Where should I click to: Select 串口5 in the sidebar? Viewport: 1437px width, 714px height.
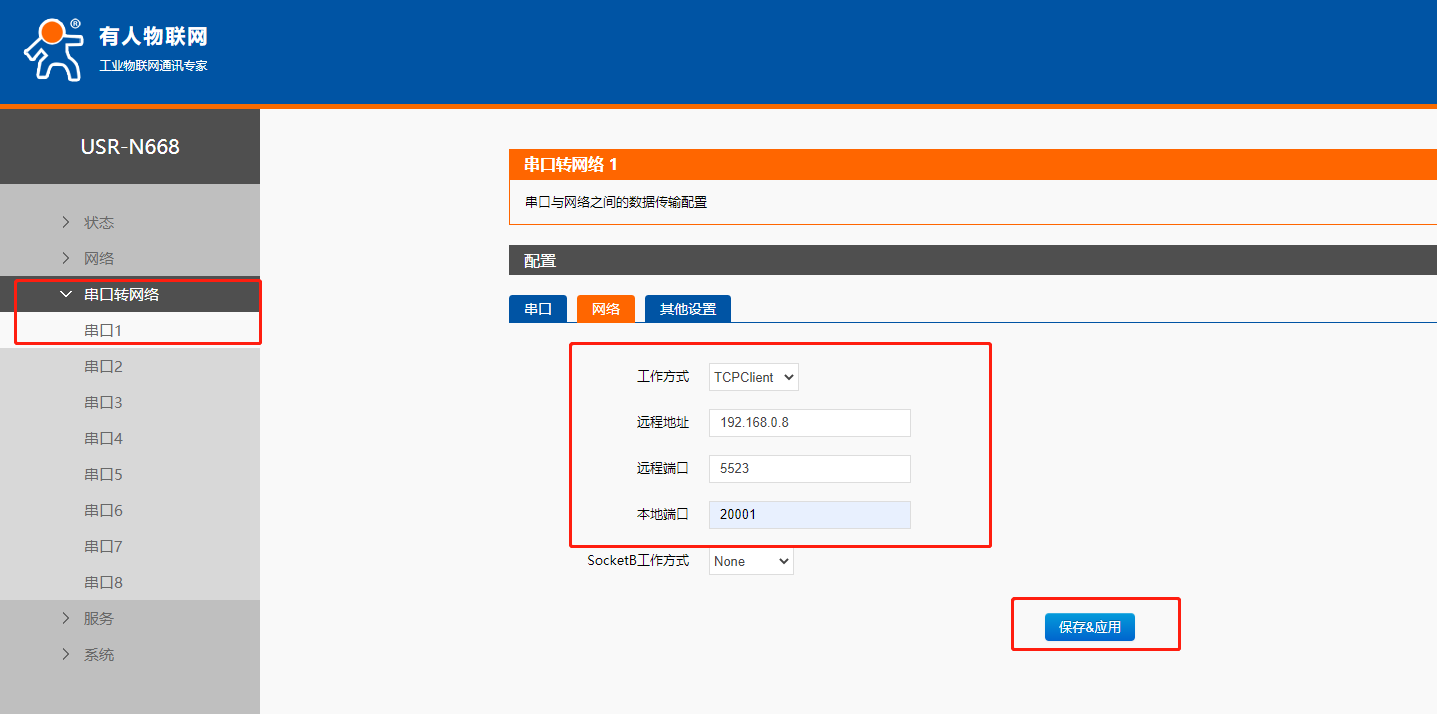coord(103,474)
